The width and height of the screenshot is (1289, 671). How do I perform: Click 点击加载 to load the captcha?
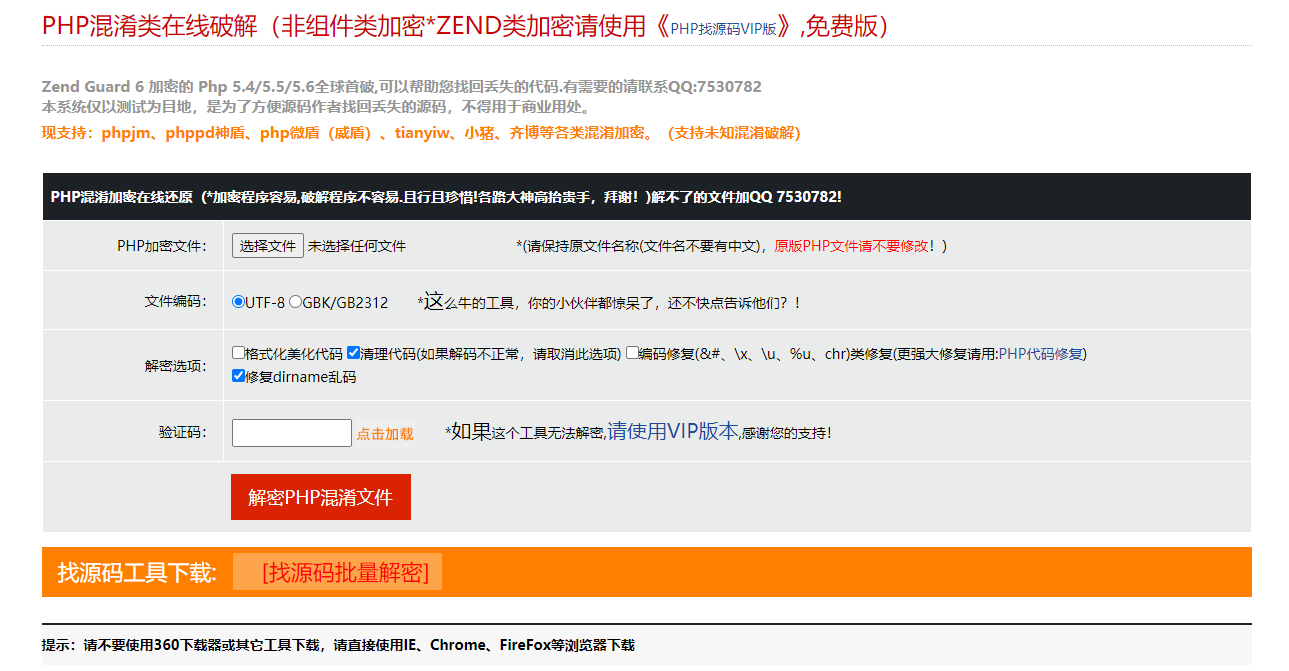(x=385, y=434)
